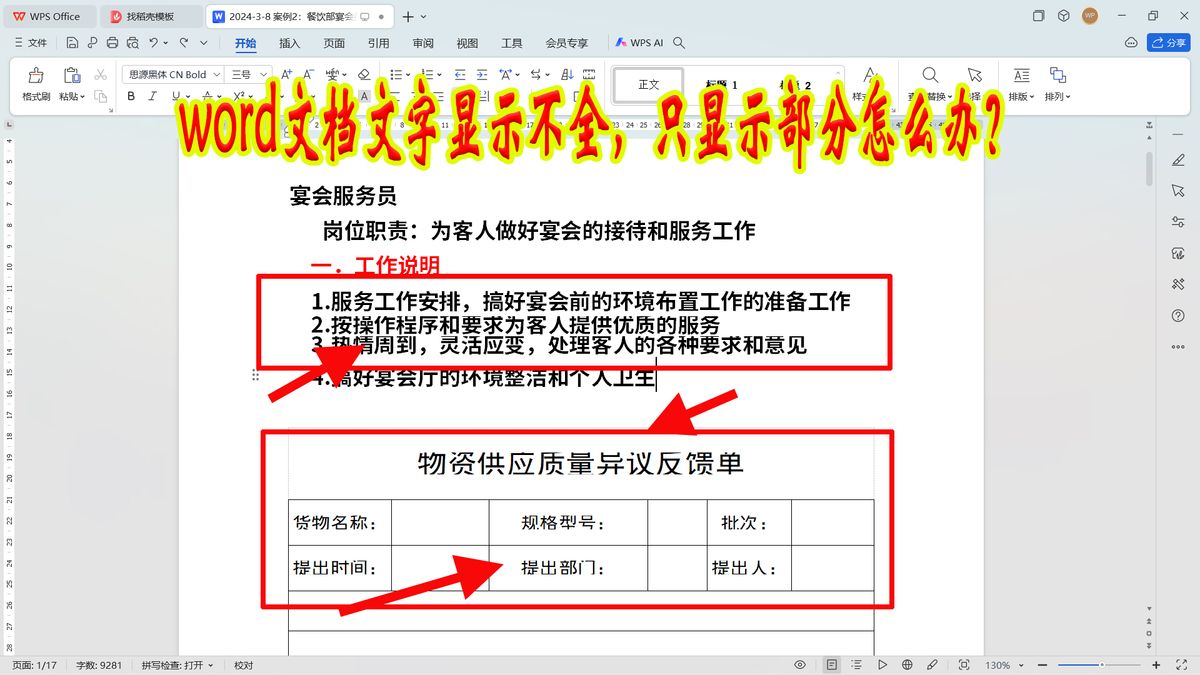Add new document tab with plus button
Viewport: 1200px width, 675px height.
(x=407, y=16)
